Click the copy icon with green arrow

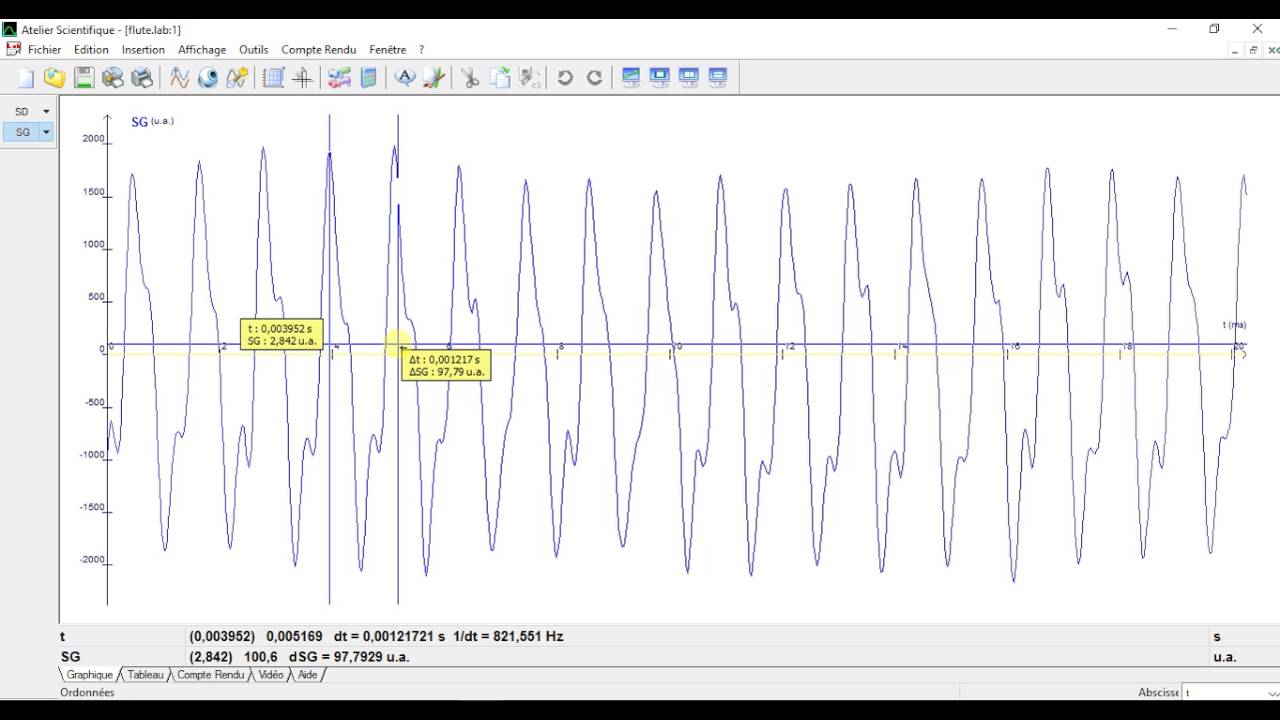tap(500, 78)
